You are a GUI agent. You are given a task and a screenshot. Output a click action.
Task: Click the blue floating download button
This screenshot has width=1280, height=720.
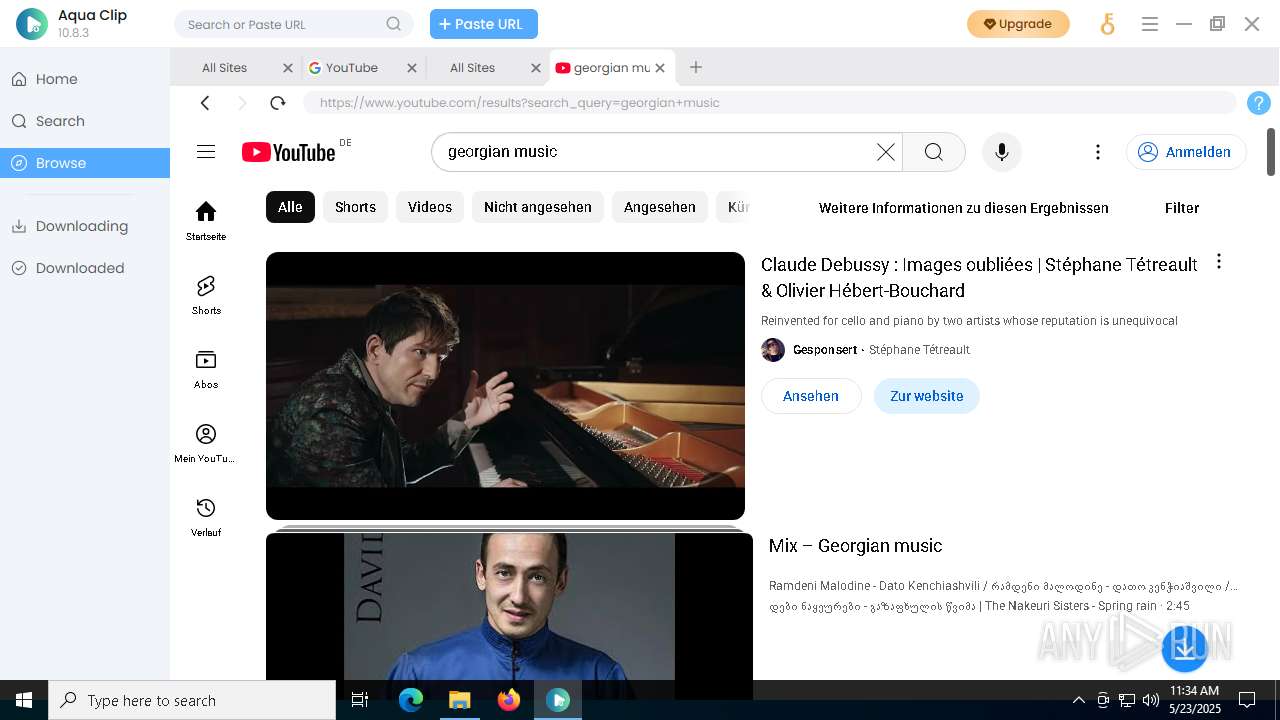[1185, 648]
